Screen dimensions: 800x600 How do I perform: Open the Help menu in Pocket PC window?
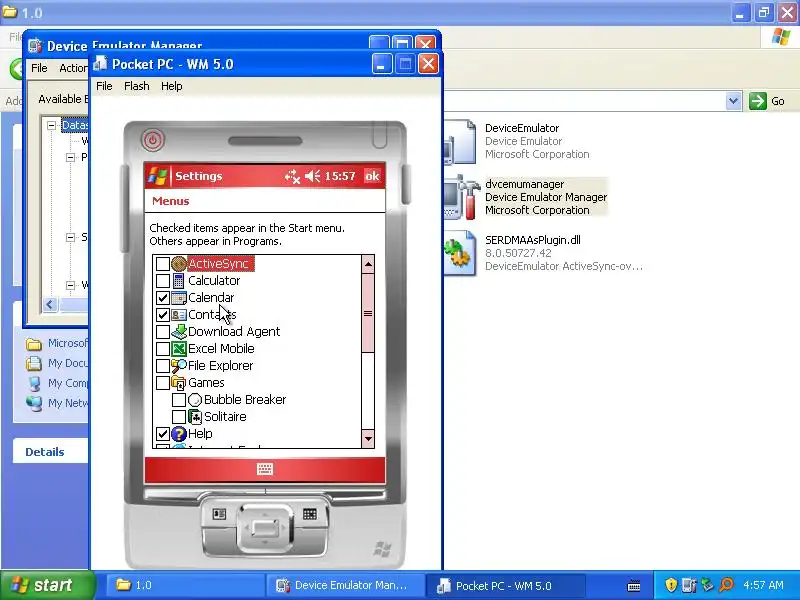coord(171,86)
